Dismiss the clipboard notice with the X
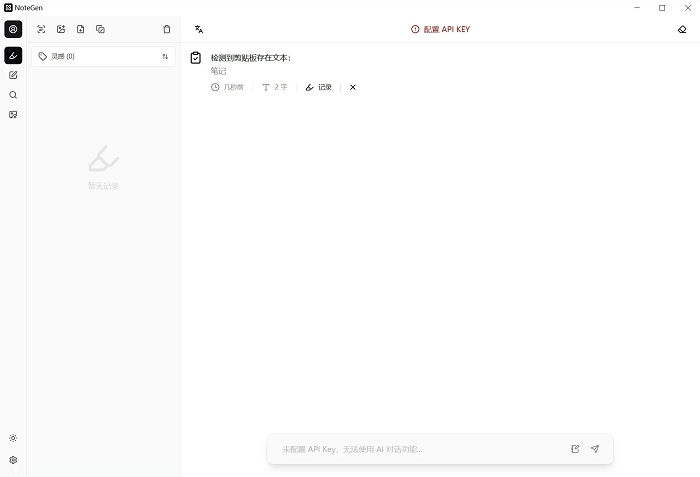This screenshot has width=700, height=477. click(x=353, y=87)
